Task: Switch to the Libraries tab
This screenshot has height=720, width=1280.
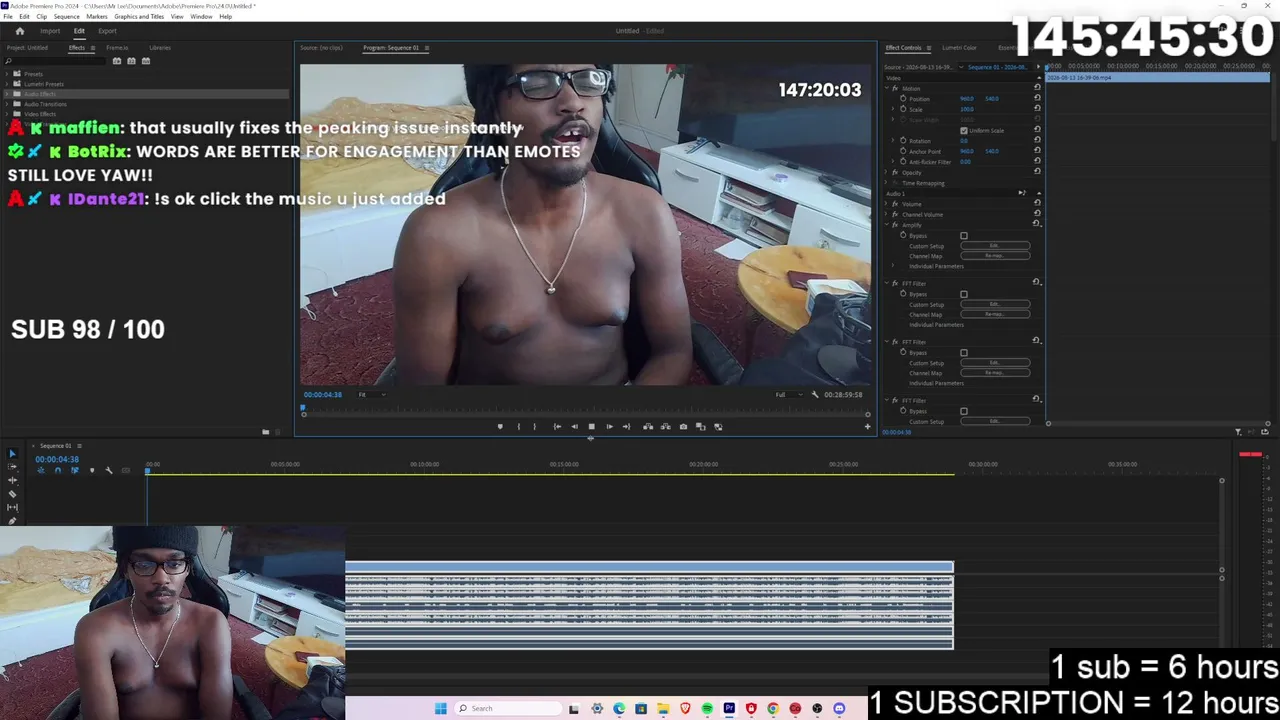Action: (160, 48)
